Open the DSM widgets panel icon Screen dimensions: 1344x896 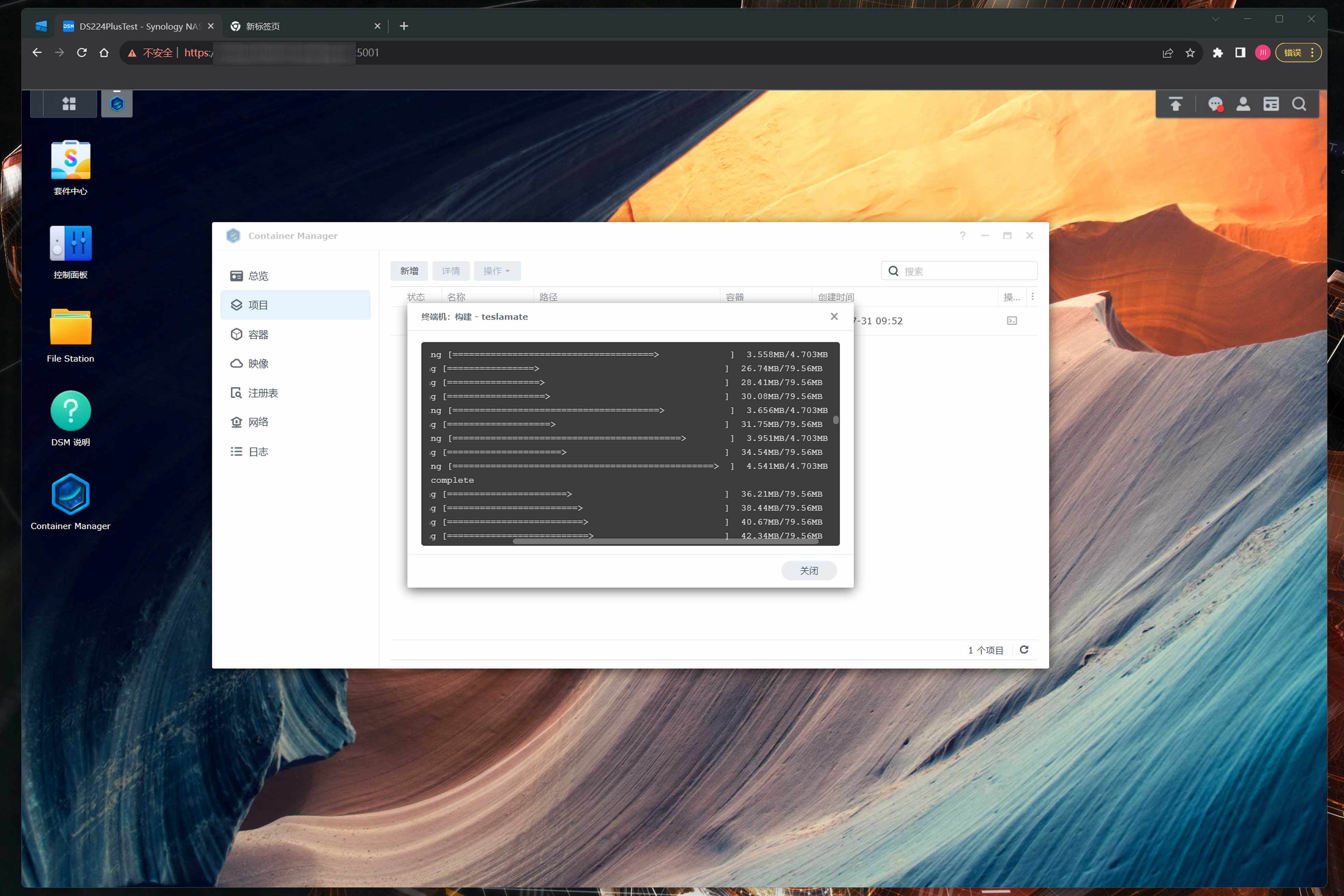pos(1271,104)
